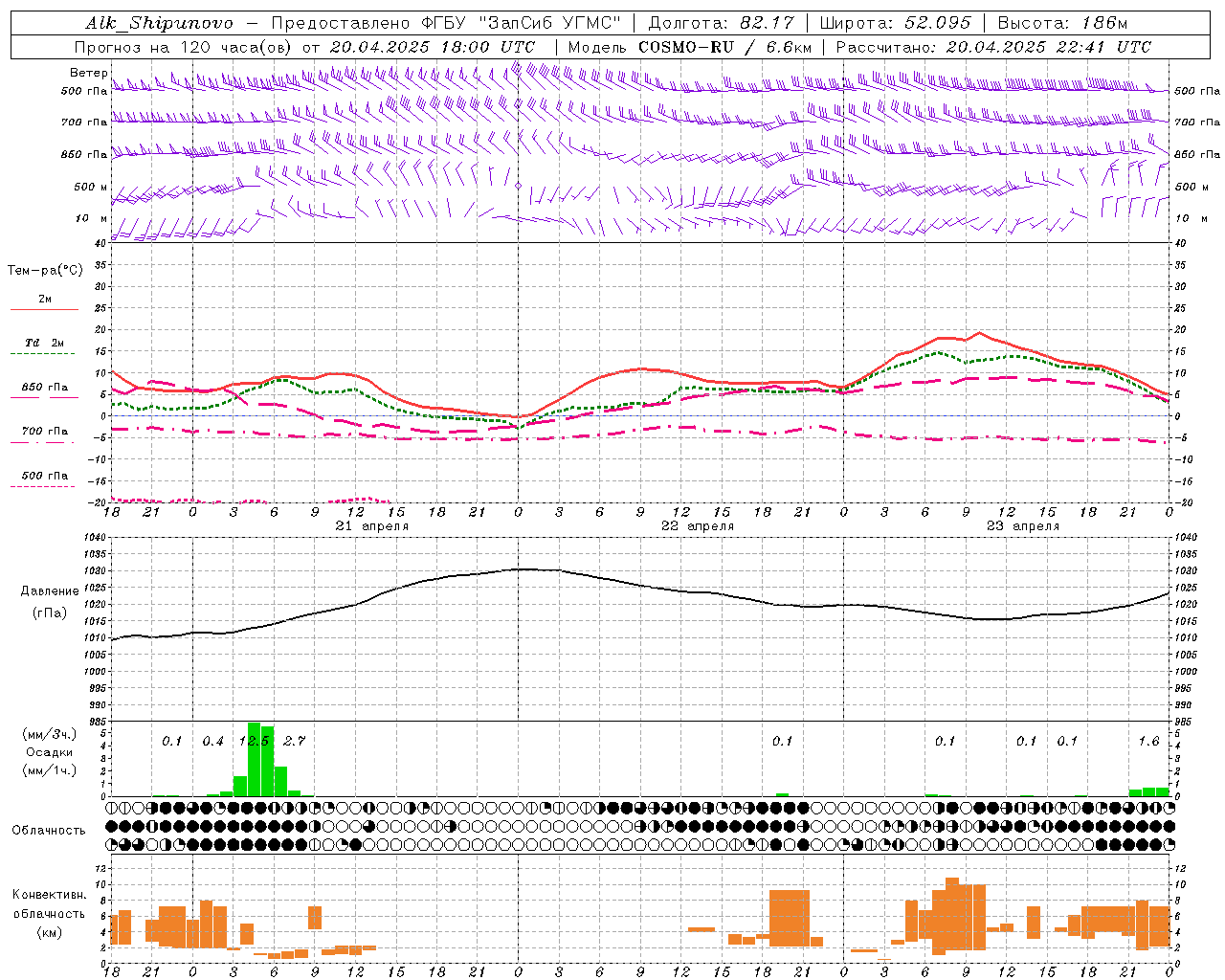This screenshot has height=980, width=1225.
Task: Click the '2.7' precipitation total value
Action: 294,741
